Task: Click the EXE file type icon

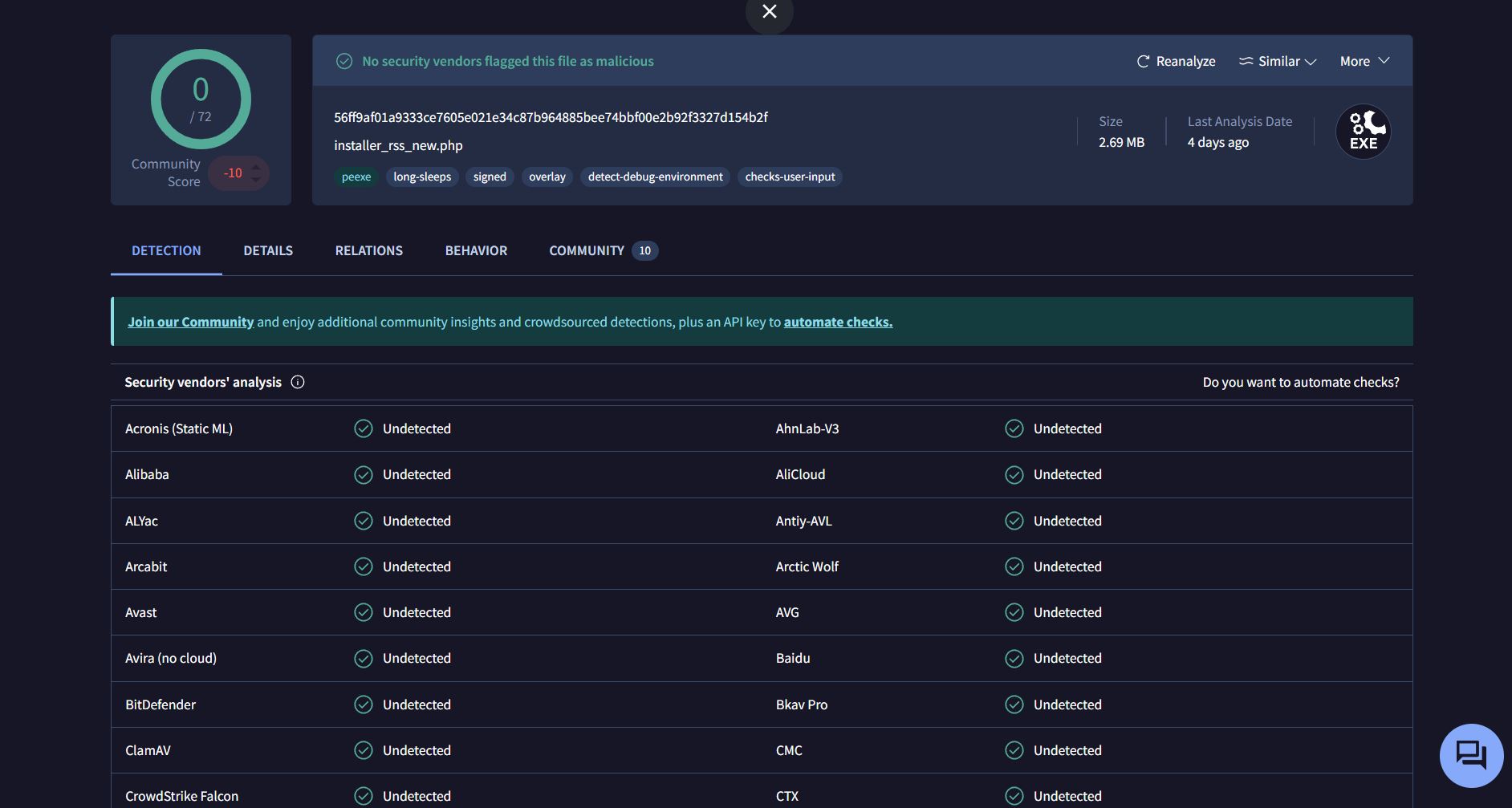Action: click(x=1363, y=132)
